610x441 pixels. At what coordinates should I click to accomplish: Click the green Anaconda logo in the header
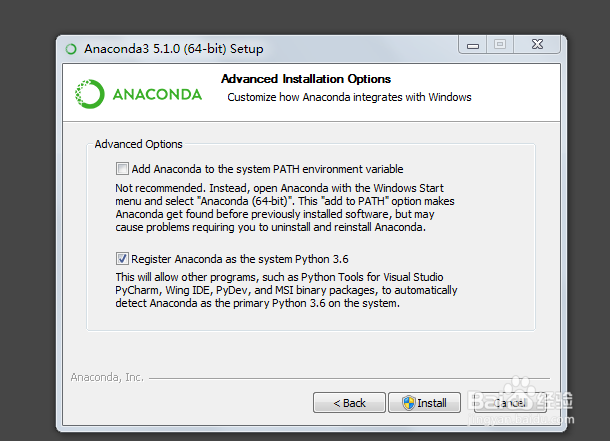[x=91, y=94]
